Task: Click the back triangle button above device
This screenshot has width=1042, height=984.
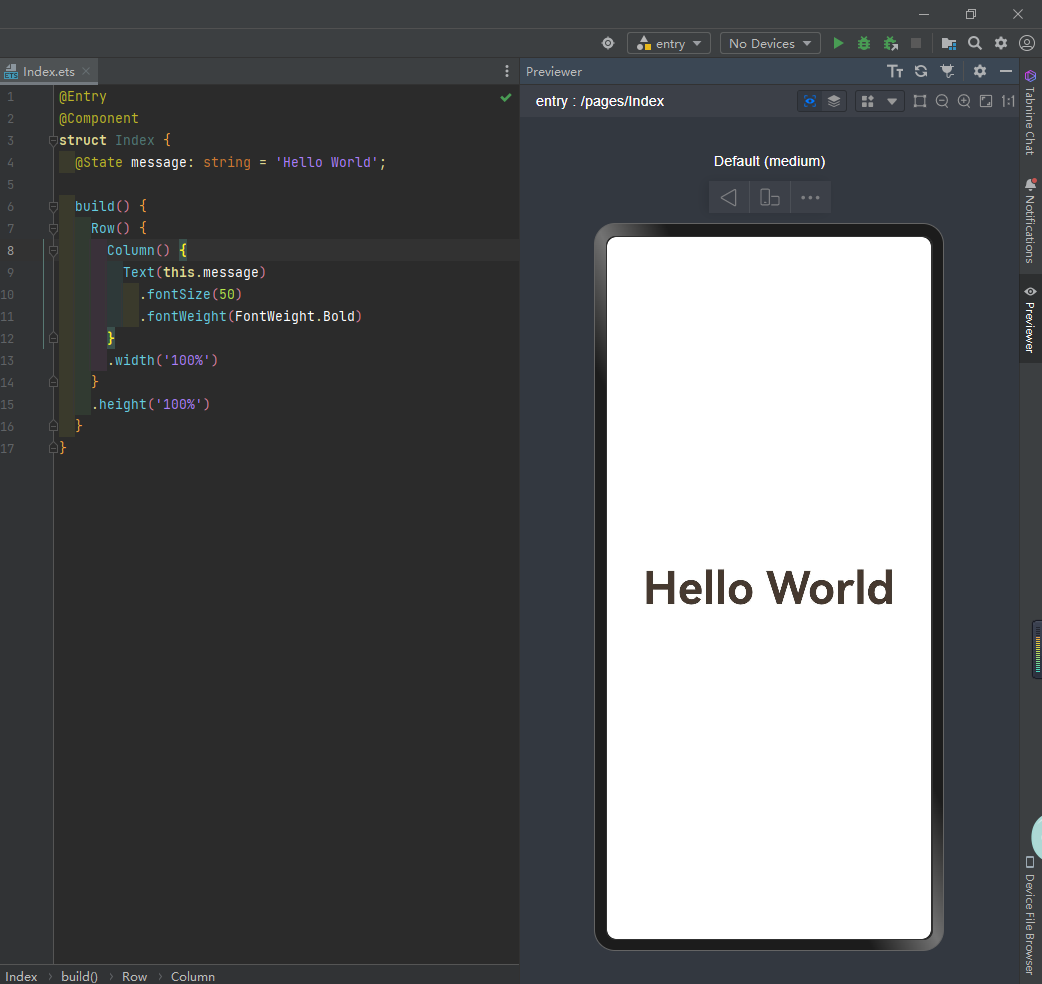Action: click(x=729, y=197)
